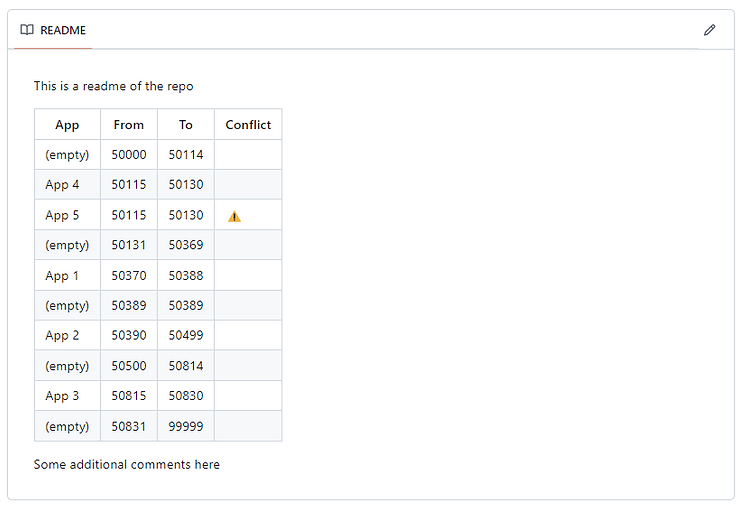Select the App 2 table cell
Screen dimensions: 740x512
(62, 336)
